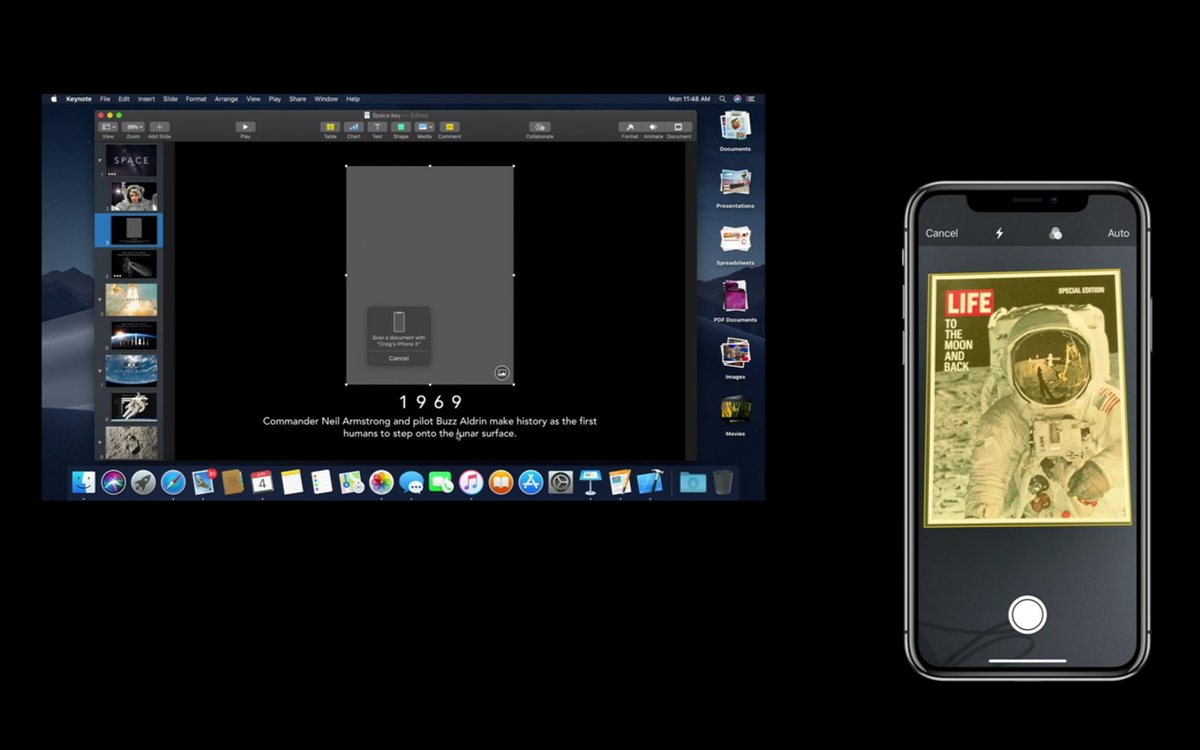Open the Edit menu
The image size is (1200, 750).
[x=124, y=99]
